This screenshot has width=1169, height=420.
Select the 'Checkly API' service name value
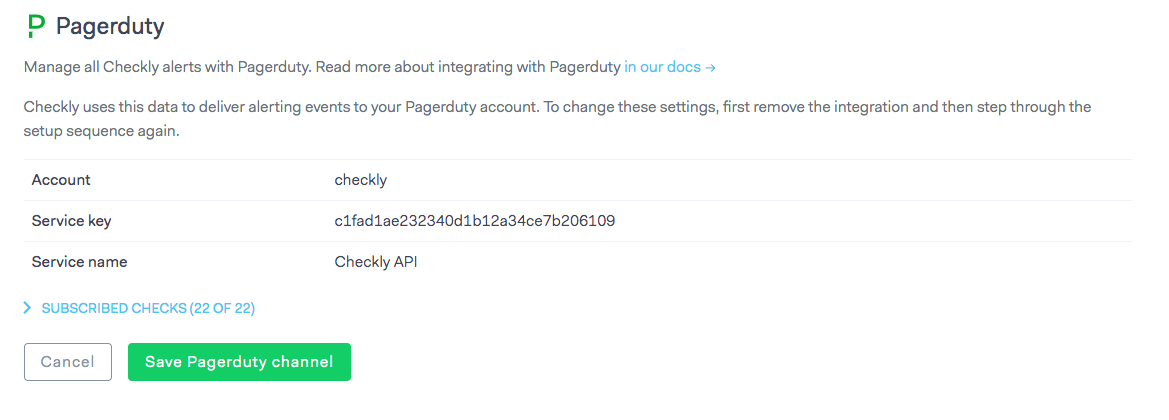pyautogui.click(x=377, y=262)
